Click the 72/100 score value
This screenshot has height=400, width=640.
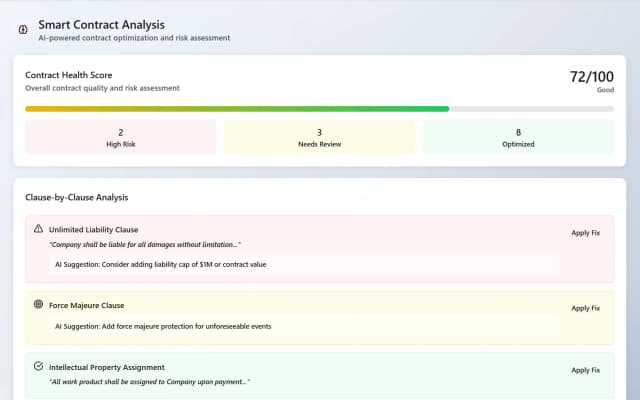tap(591, 77)
